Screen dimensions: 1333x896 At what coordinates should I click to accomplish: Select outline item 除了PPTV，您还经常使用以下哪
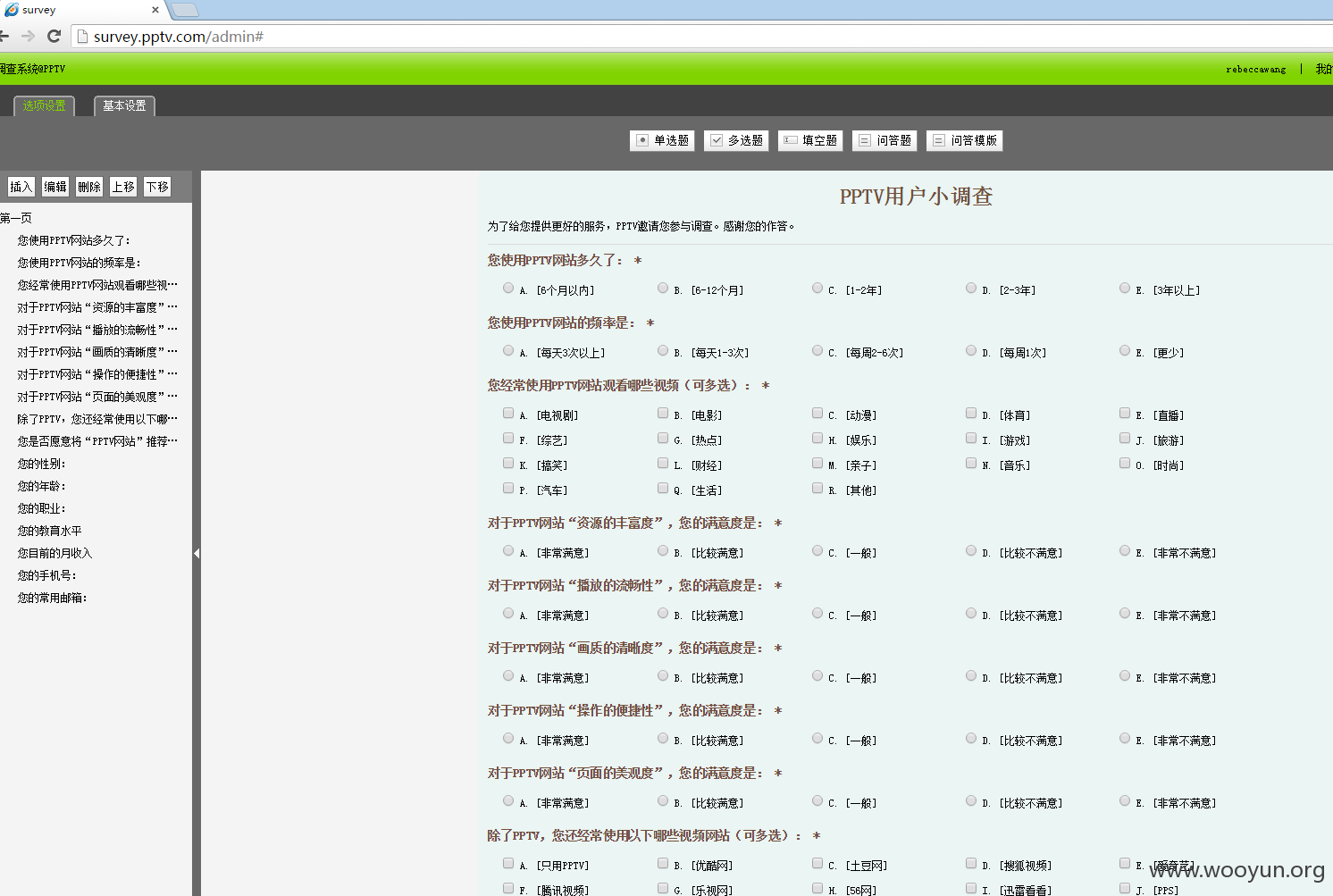pyautogui.click(x=97, y=419)
